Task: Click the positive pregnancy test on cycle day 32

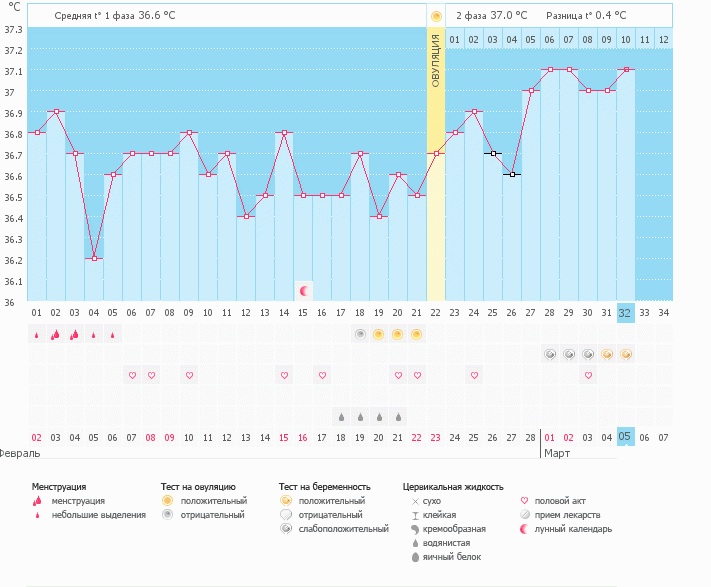Action: click(626, 354)
